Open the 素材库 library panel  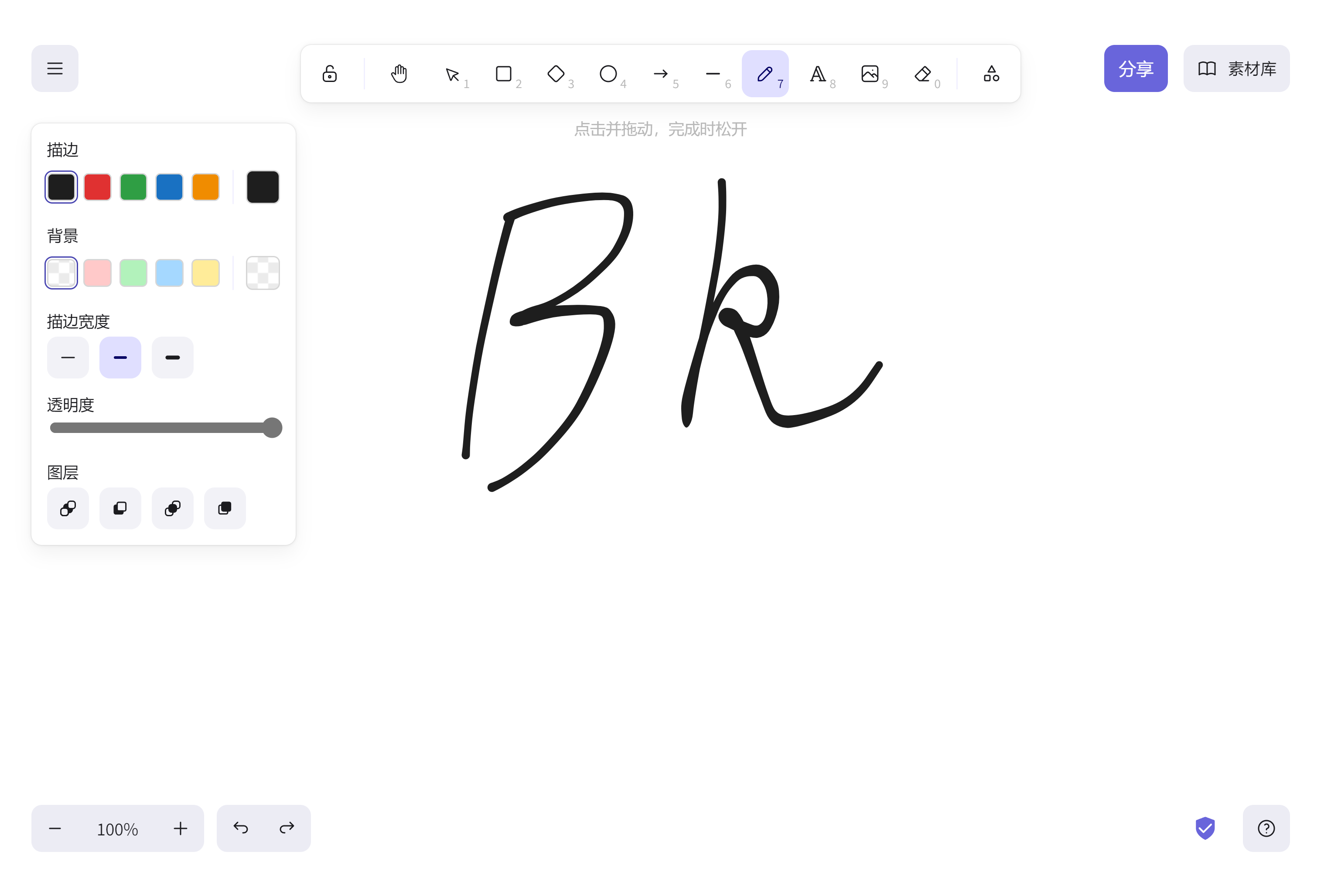click(1236, 68)
